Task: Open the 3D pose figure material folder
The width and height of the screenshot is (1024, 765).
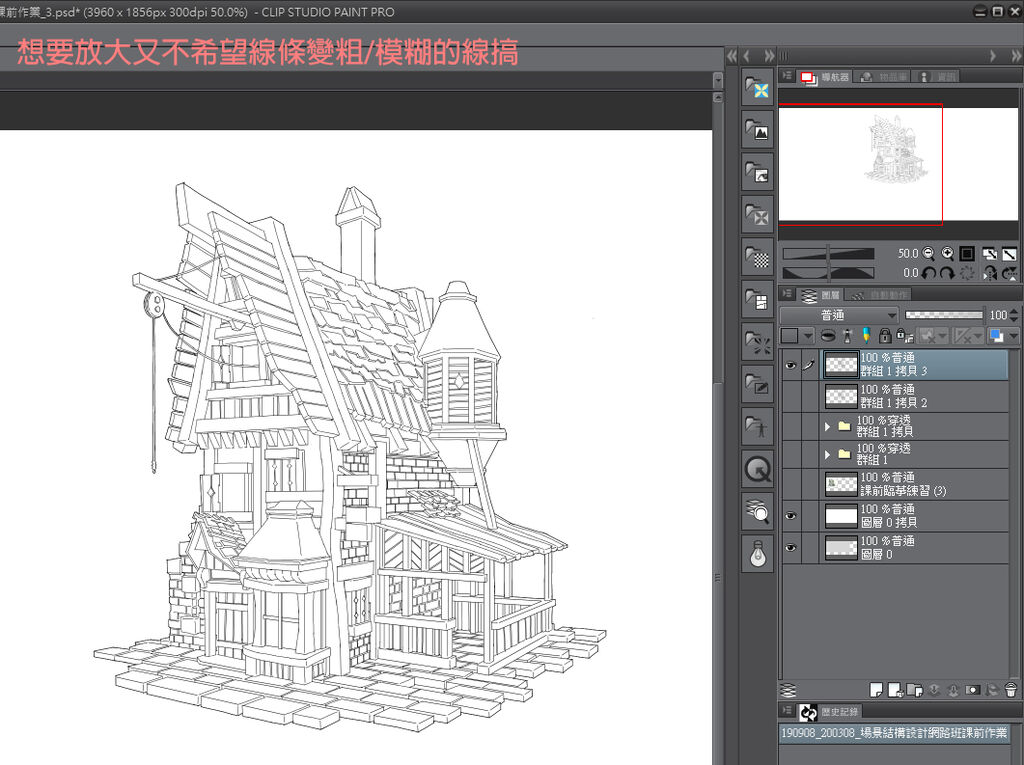Action: coord(758,427)
